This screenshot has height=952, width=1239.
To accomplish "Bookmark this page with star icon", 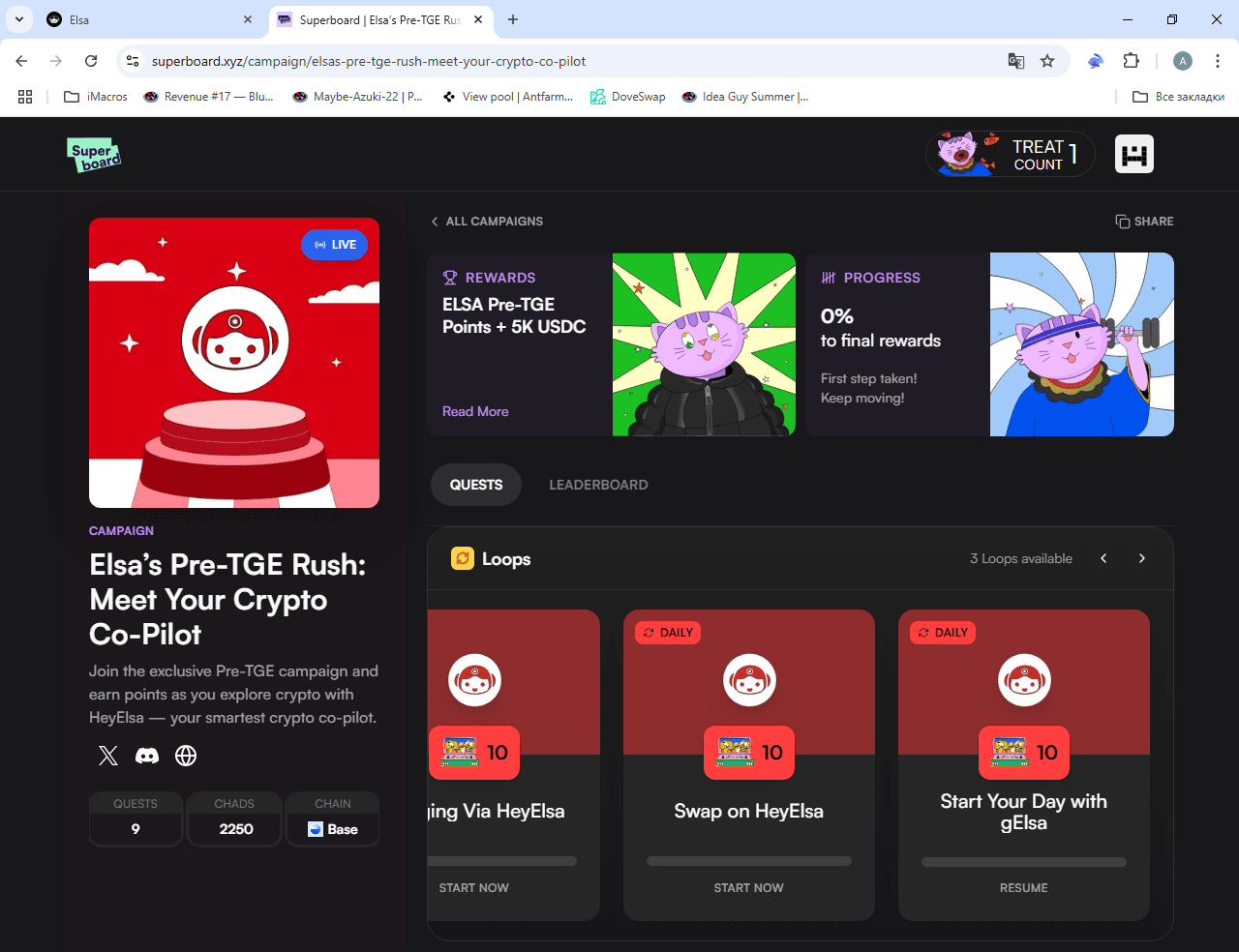I will 1047,61.
